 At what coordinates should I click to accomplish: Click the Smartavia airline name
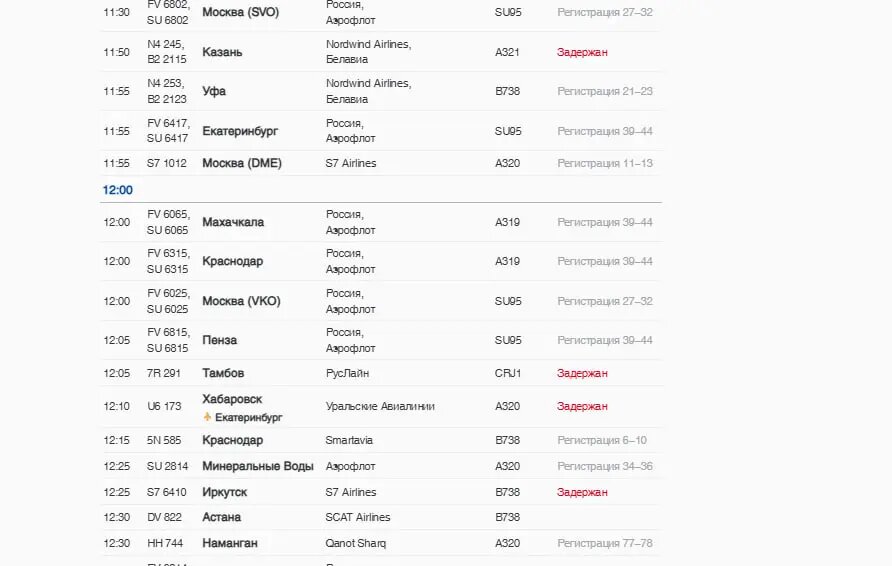tap(350, 440)
